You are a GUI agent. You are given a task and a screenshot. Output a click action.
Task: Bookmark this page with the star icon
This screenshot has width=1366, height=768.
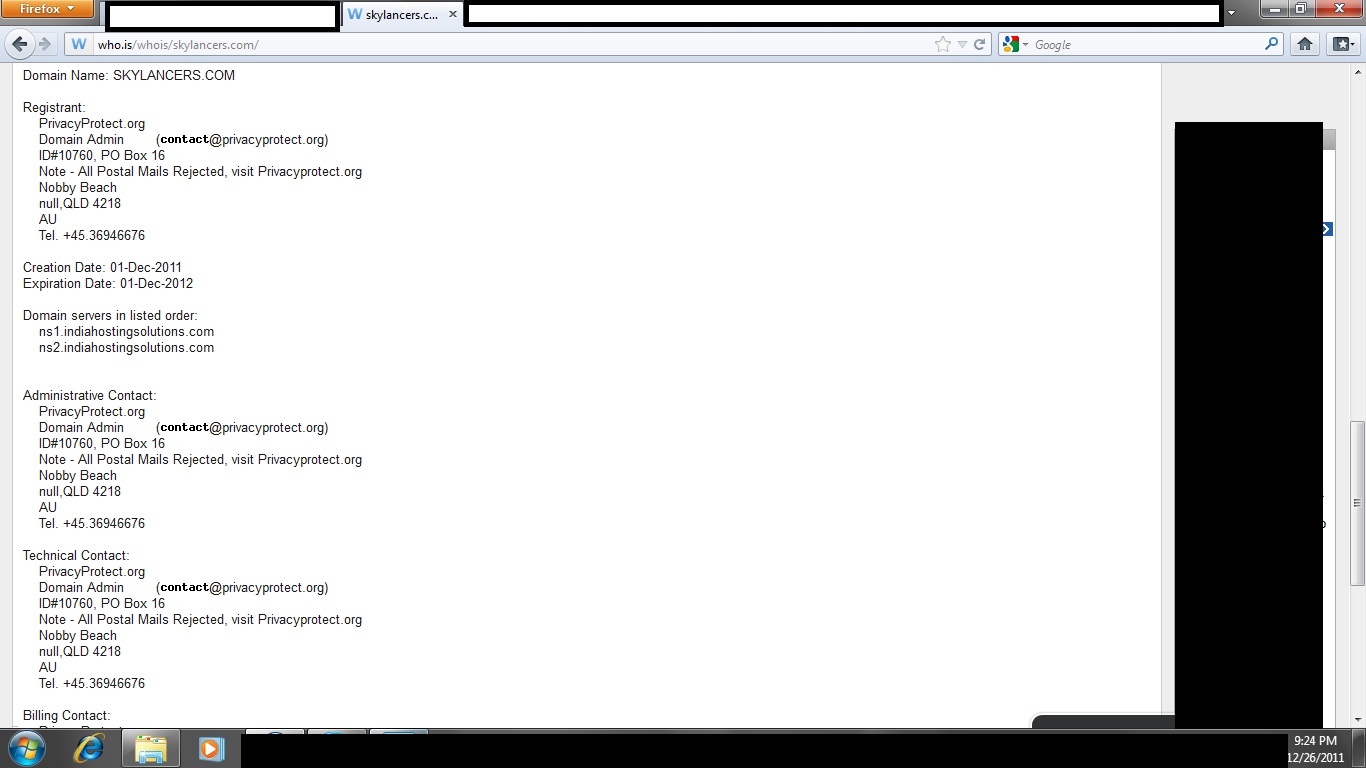942,44
